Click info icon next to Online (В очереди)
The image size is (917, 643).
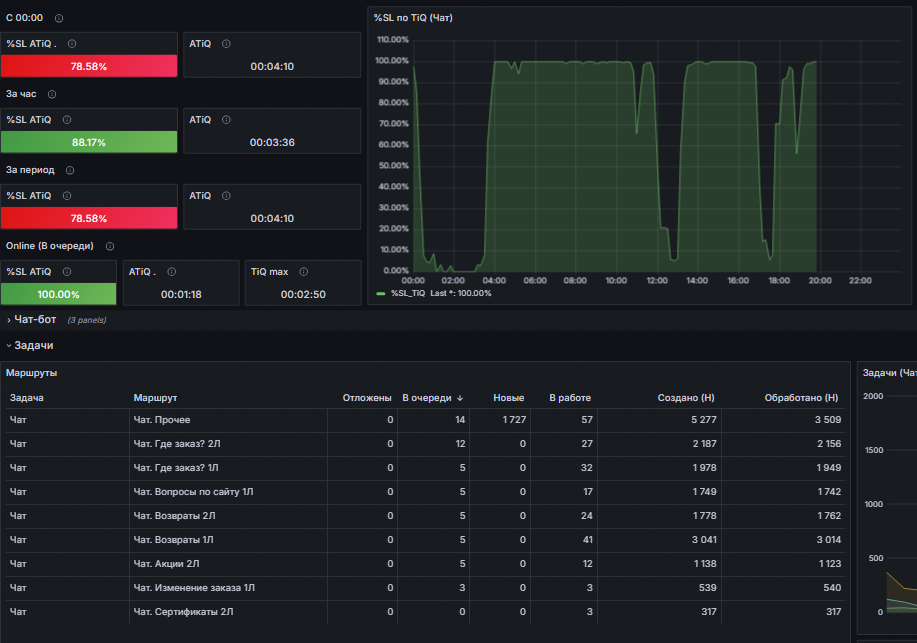click(x=110, y=246)
